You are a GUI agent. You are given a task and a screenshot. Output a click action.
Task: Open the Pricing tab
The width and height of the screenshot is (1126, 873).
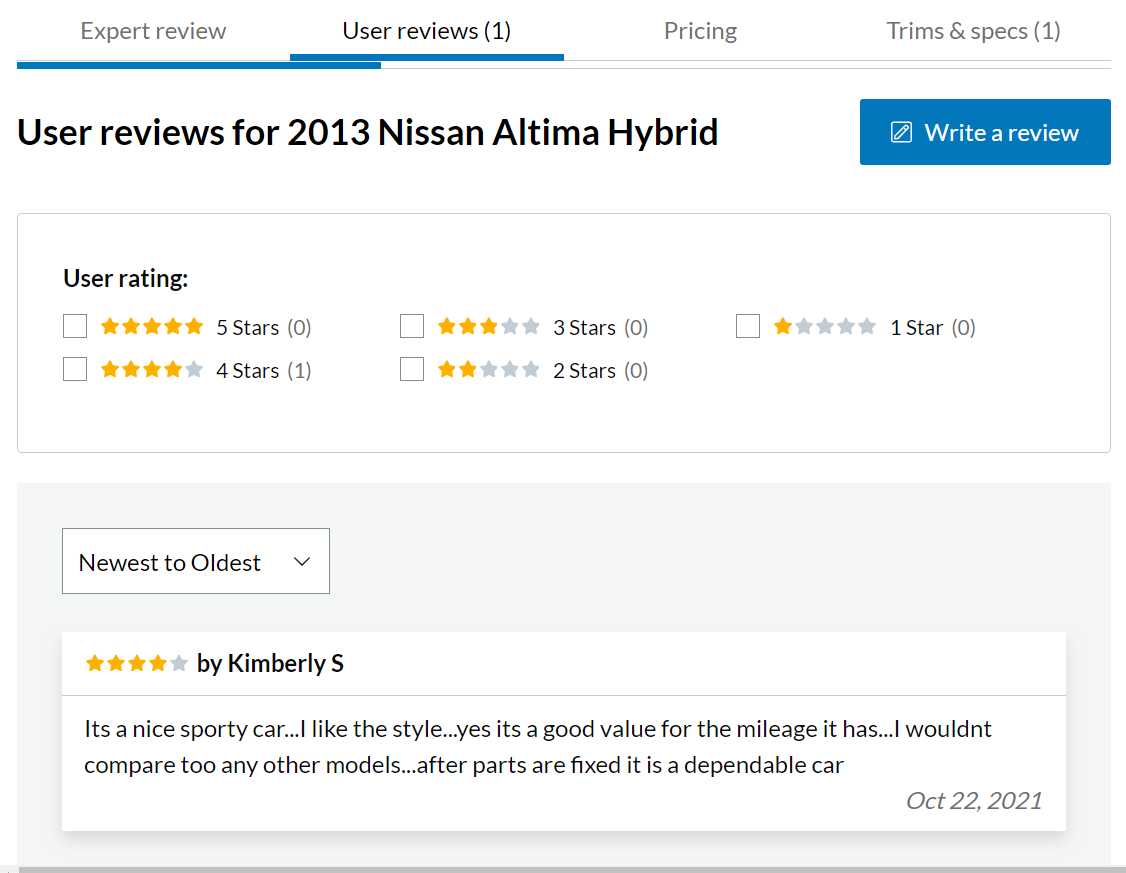point(700,31)
